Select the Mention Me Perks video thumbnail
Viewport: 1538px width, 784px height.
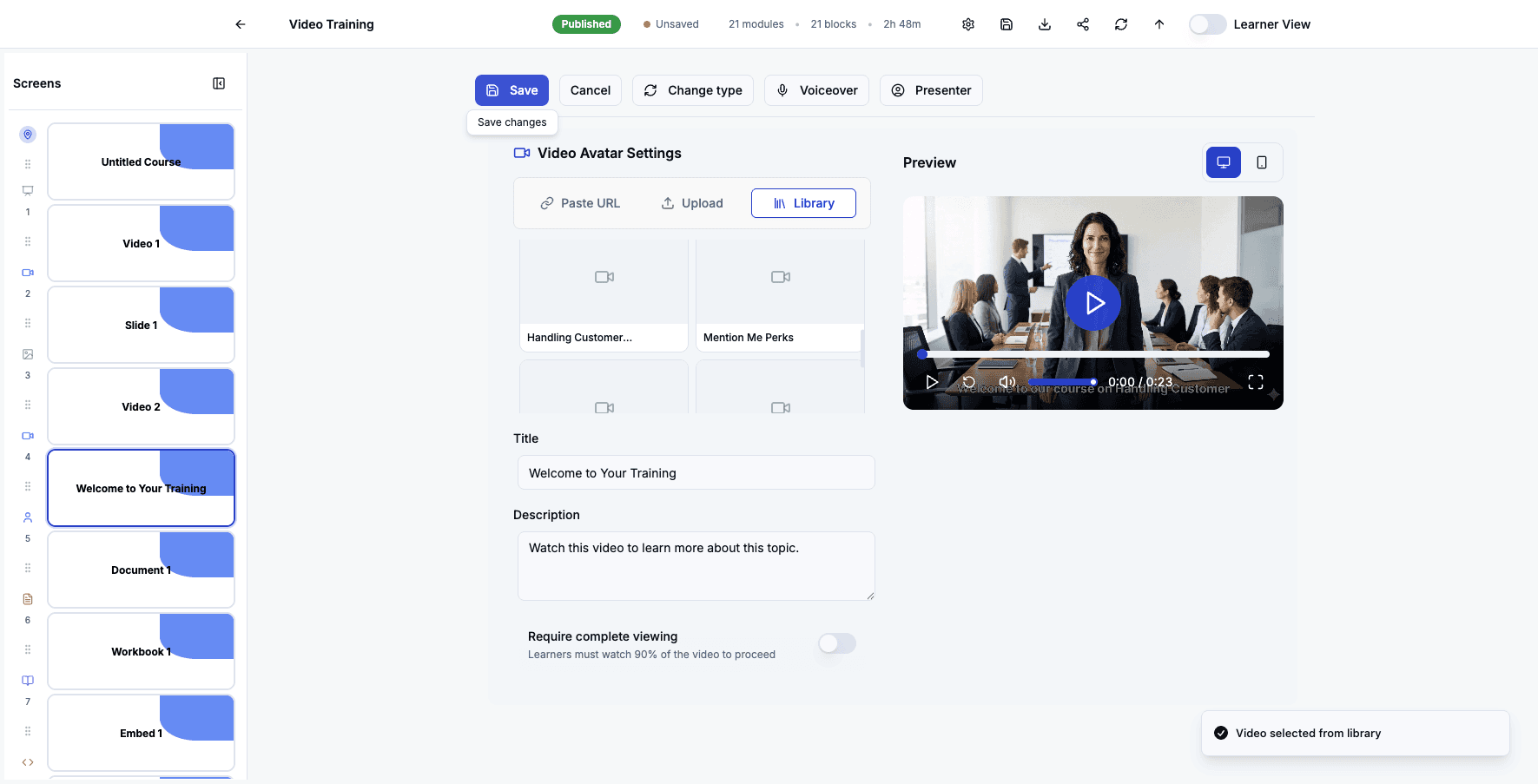pyautogui.click(x=779, y=295)
